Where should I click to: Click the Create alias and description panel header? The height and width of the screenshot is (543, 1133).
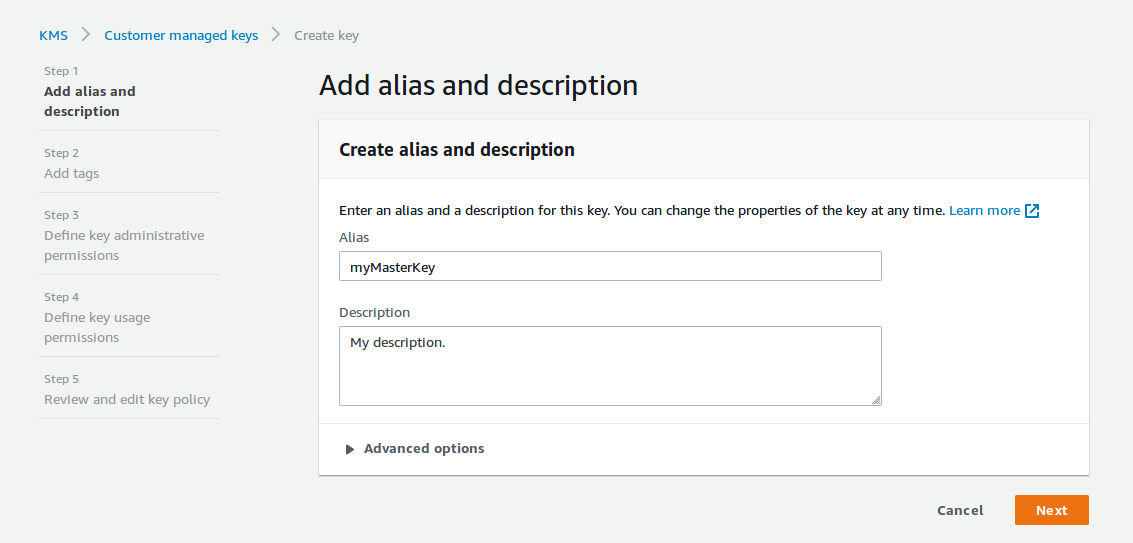click(457, 150)
